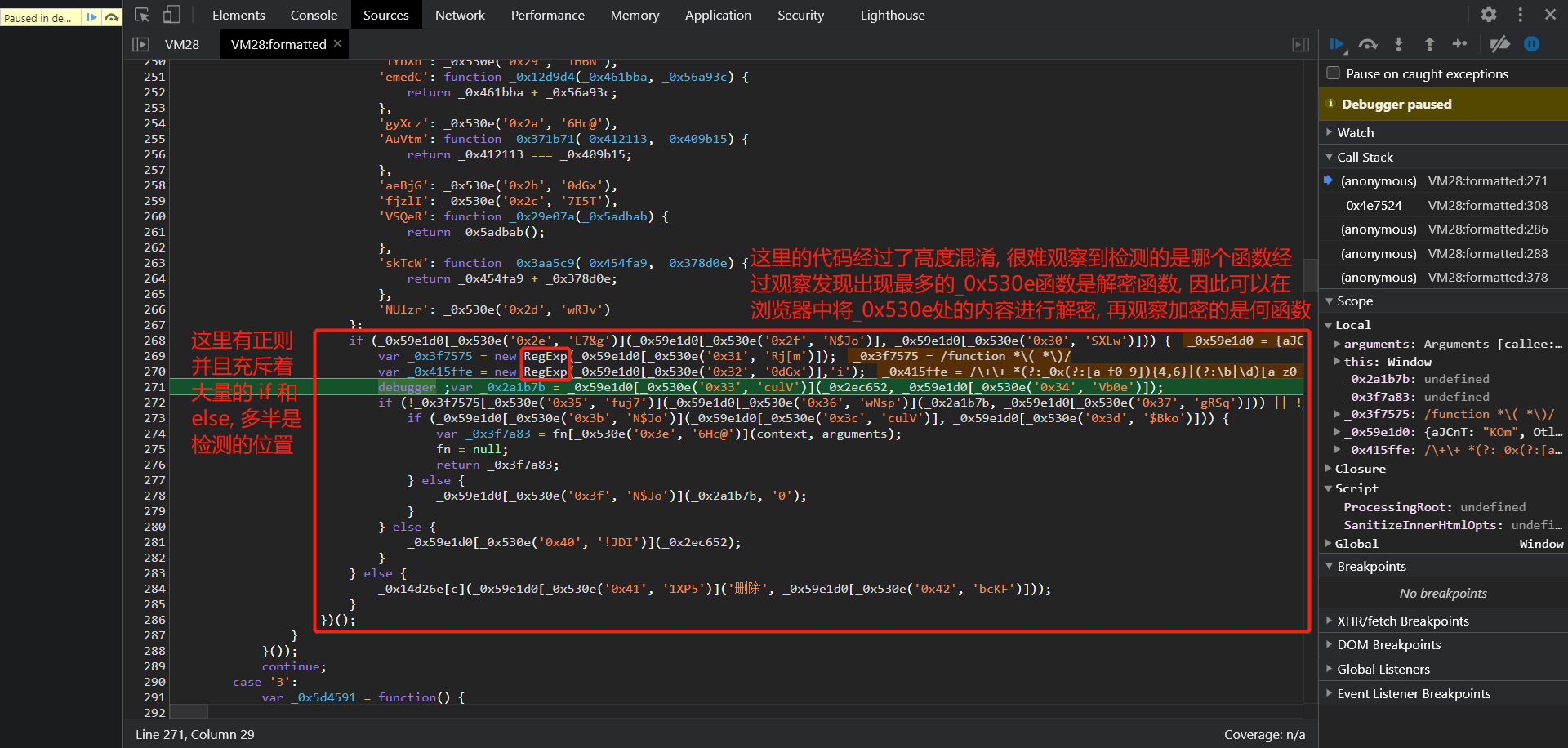Toggle device toolbar emulation mode

point(171,14)
